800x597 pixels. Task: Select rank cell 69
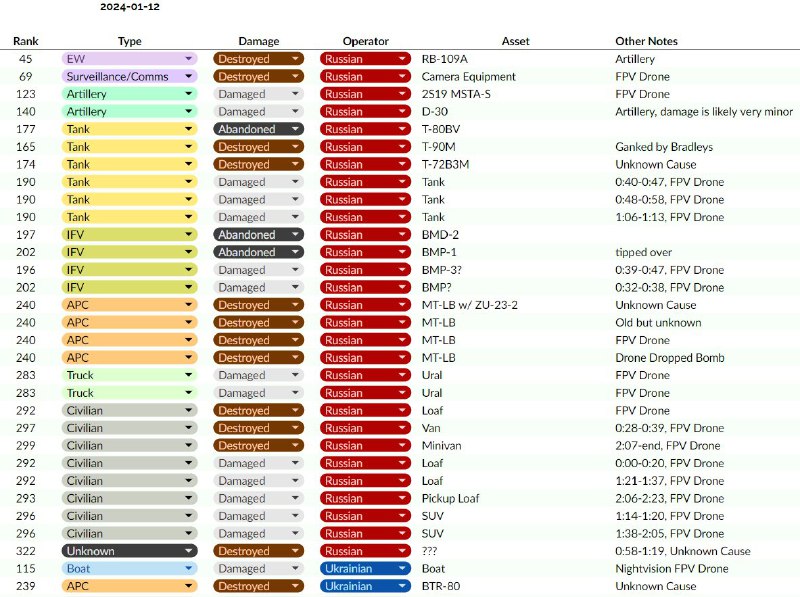tap(26, 77)
